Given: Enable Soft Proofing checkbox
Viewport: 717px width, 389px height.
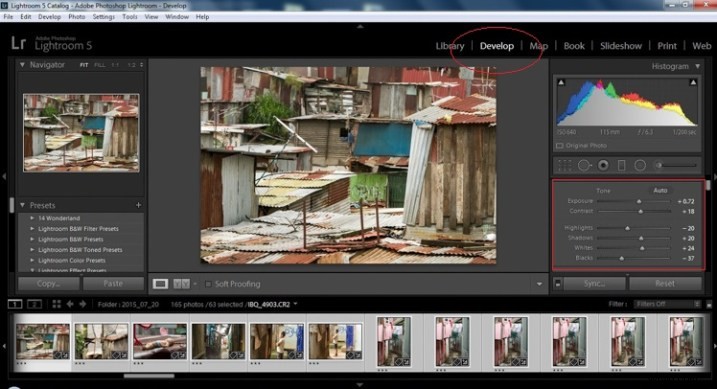Looking at the screenshot, I should (208, 284).
